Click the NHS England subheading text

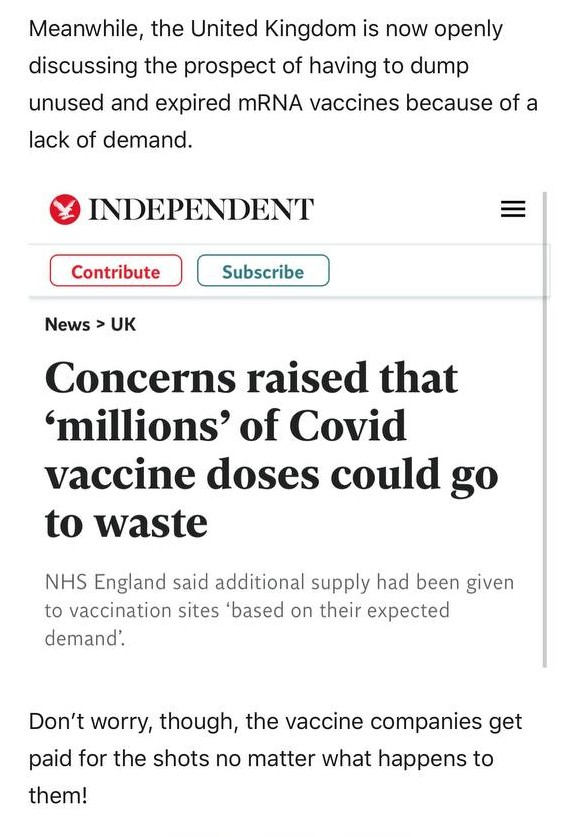pyautogui.click(x=279, y=610)
